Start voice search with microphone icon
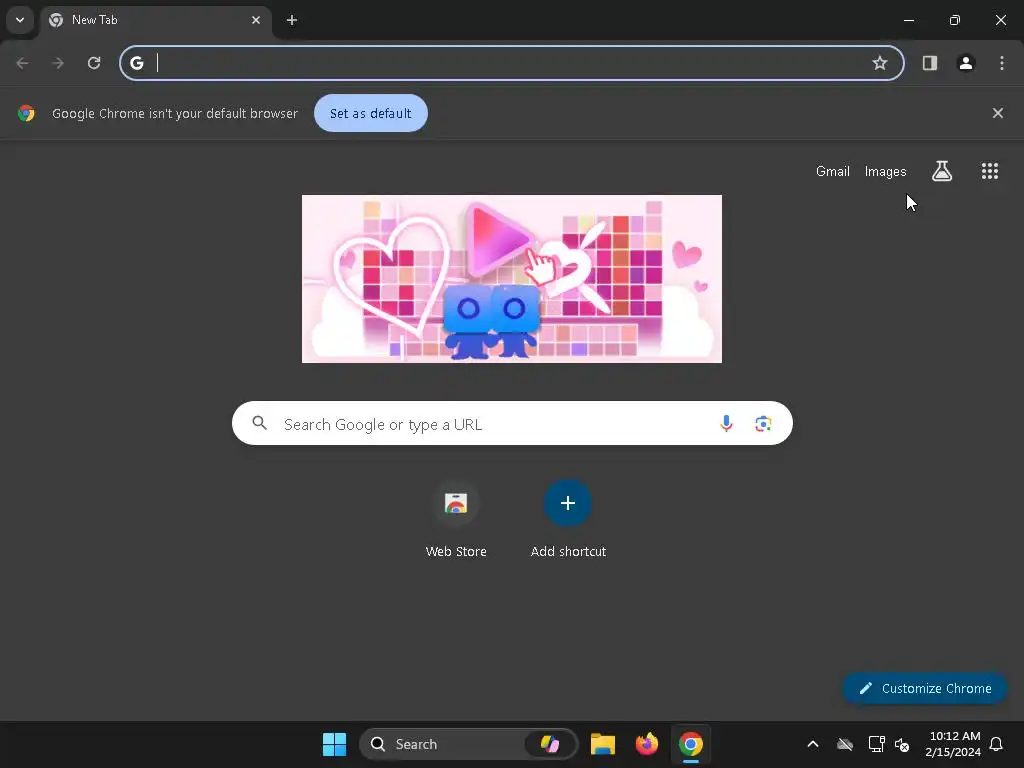1024x768 pixels. pos(726,423)
